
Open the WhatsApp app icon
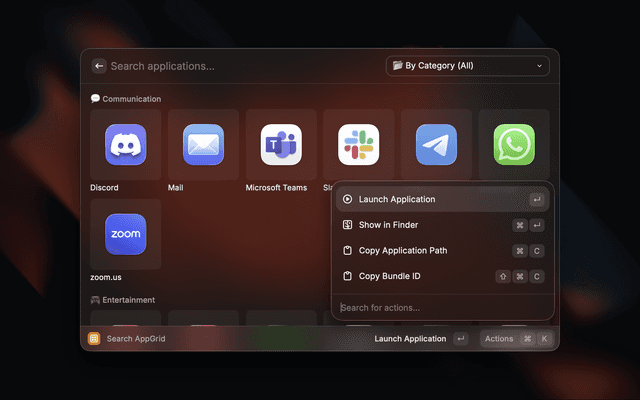click(x=514, y=145)
